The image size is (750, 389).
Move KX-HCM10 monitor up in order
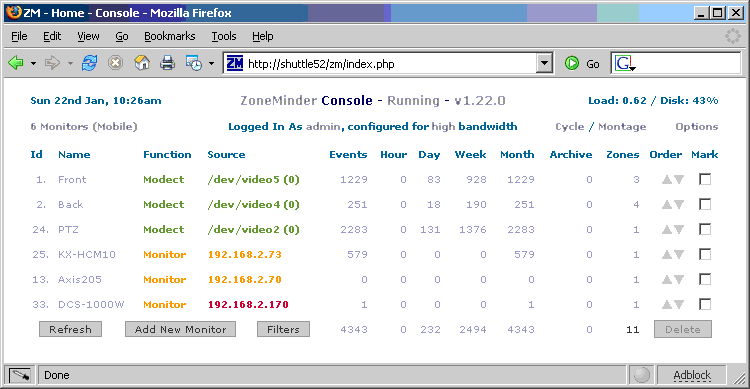coord(667,255)
